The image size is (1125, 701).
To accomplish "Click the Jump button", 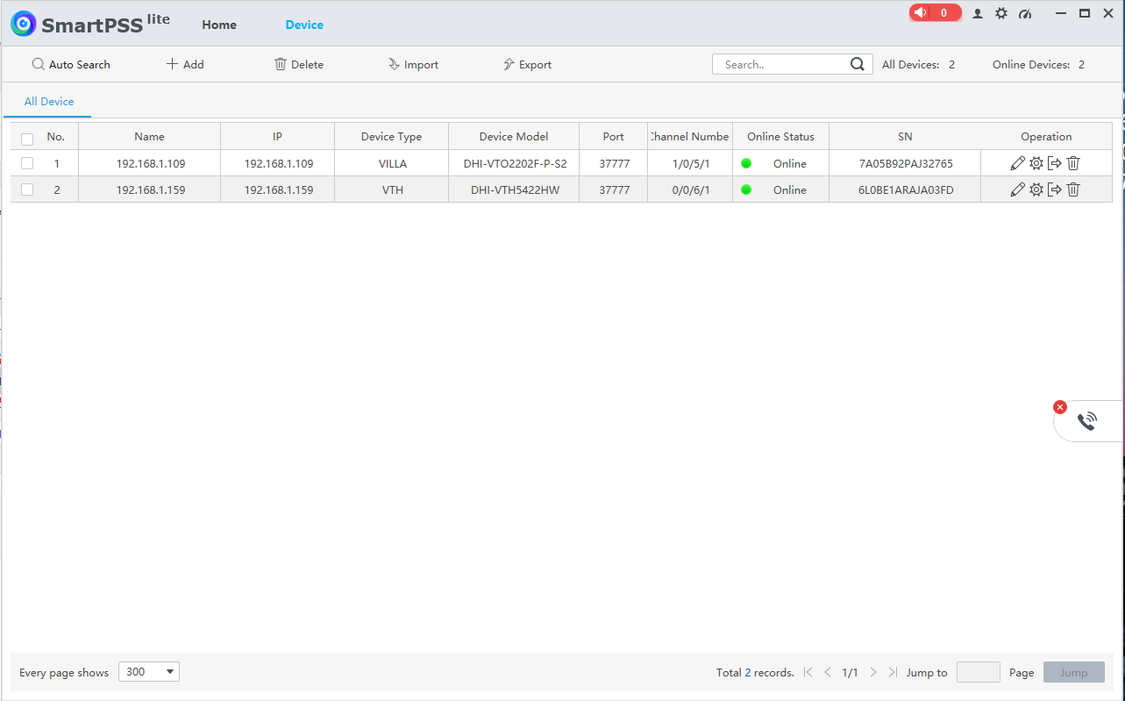I will coord(1073,672).
